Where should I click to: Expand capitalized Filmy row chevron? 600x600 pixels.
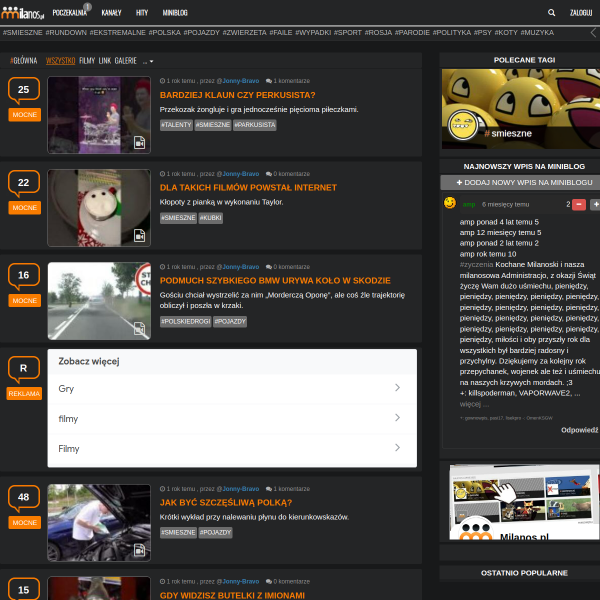(x=397, y=447)
